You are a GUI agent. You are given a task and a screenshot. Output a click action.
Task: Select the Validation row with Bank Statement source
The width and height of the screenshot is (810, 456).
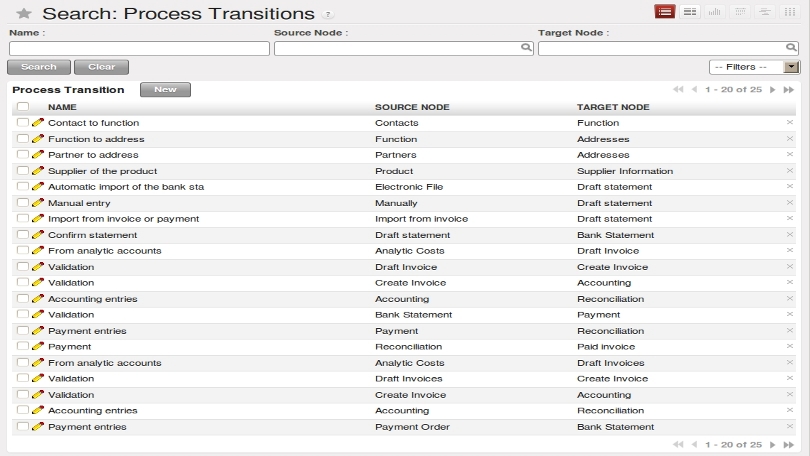coord(23,314)
